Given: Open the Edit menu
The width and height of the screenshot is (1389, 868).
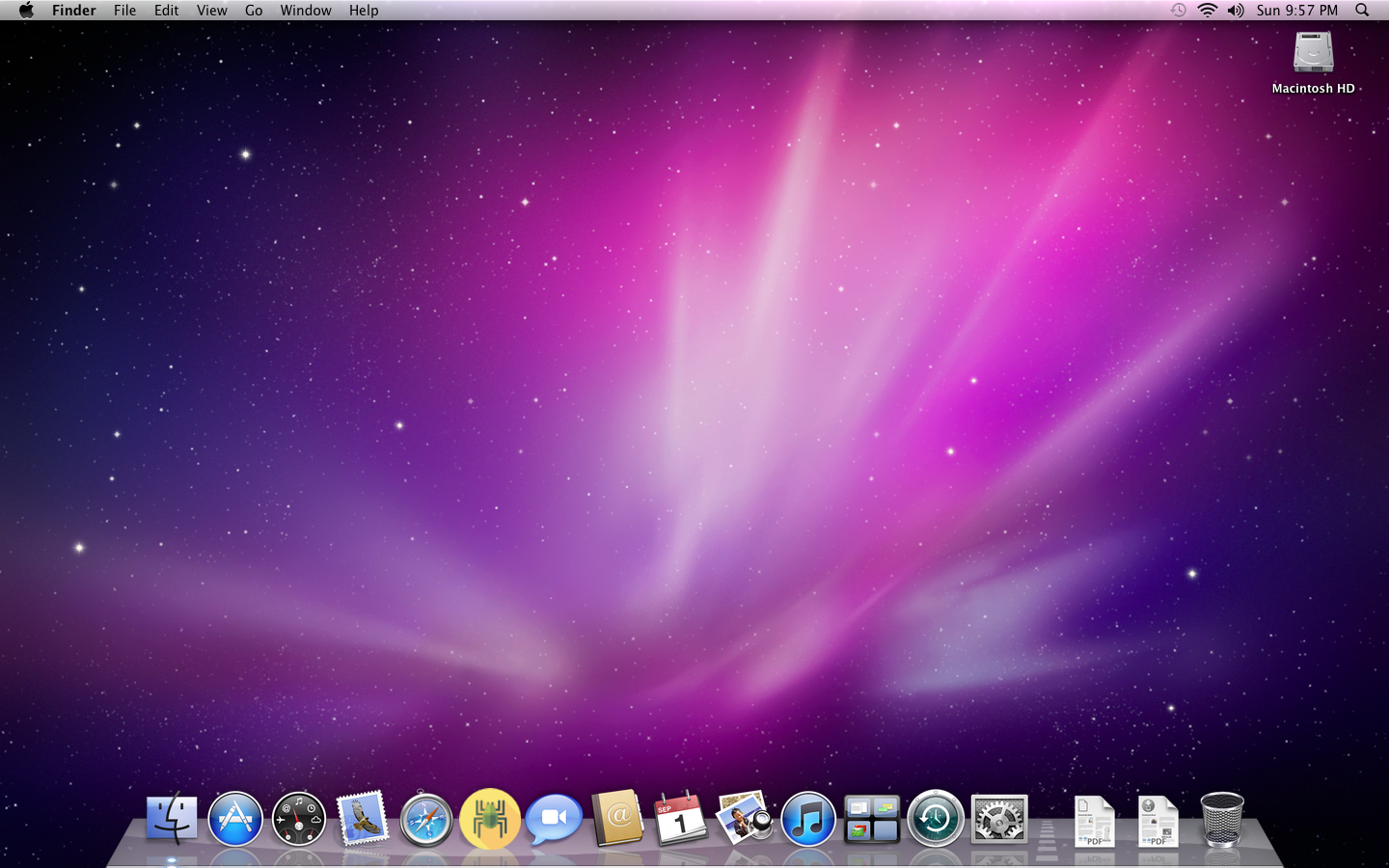Looking at the screenshot, I should click(x=166, y=10).
